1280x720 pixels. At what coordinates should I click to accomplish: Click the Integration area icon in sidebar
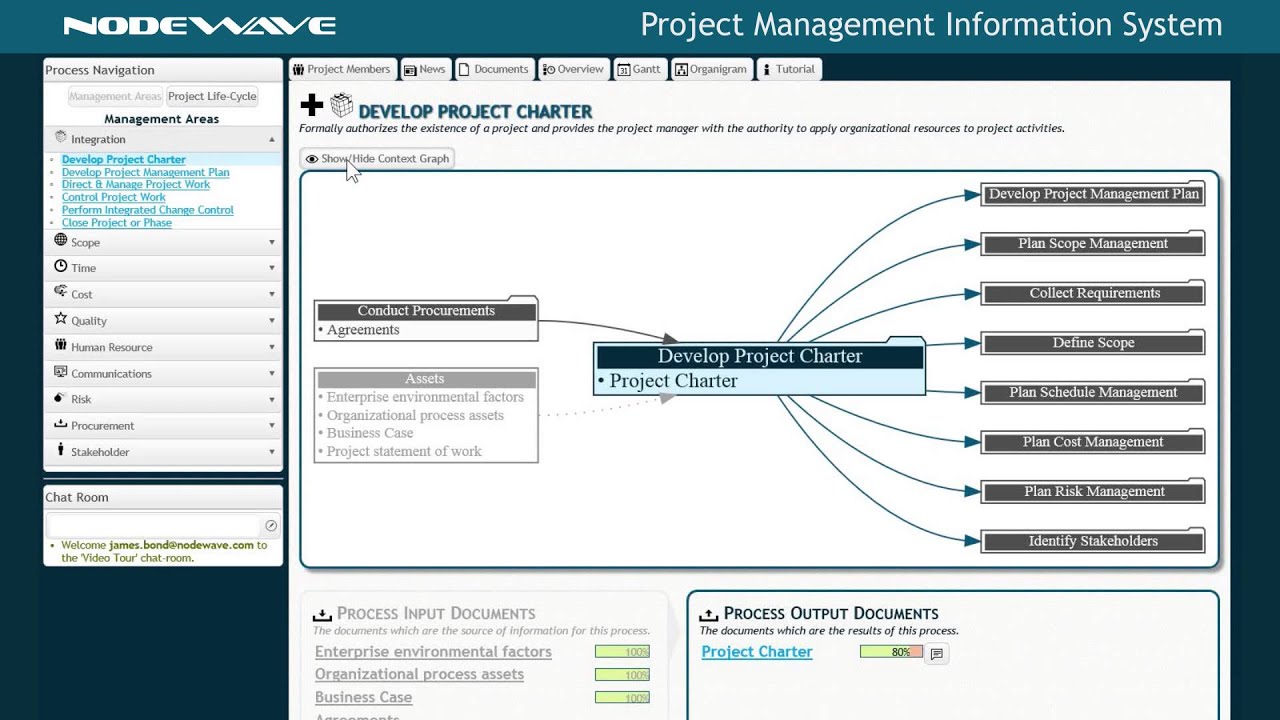click(x=61, y=138)
